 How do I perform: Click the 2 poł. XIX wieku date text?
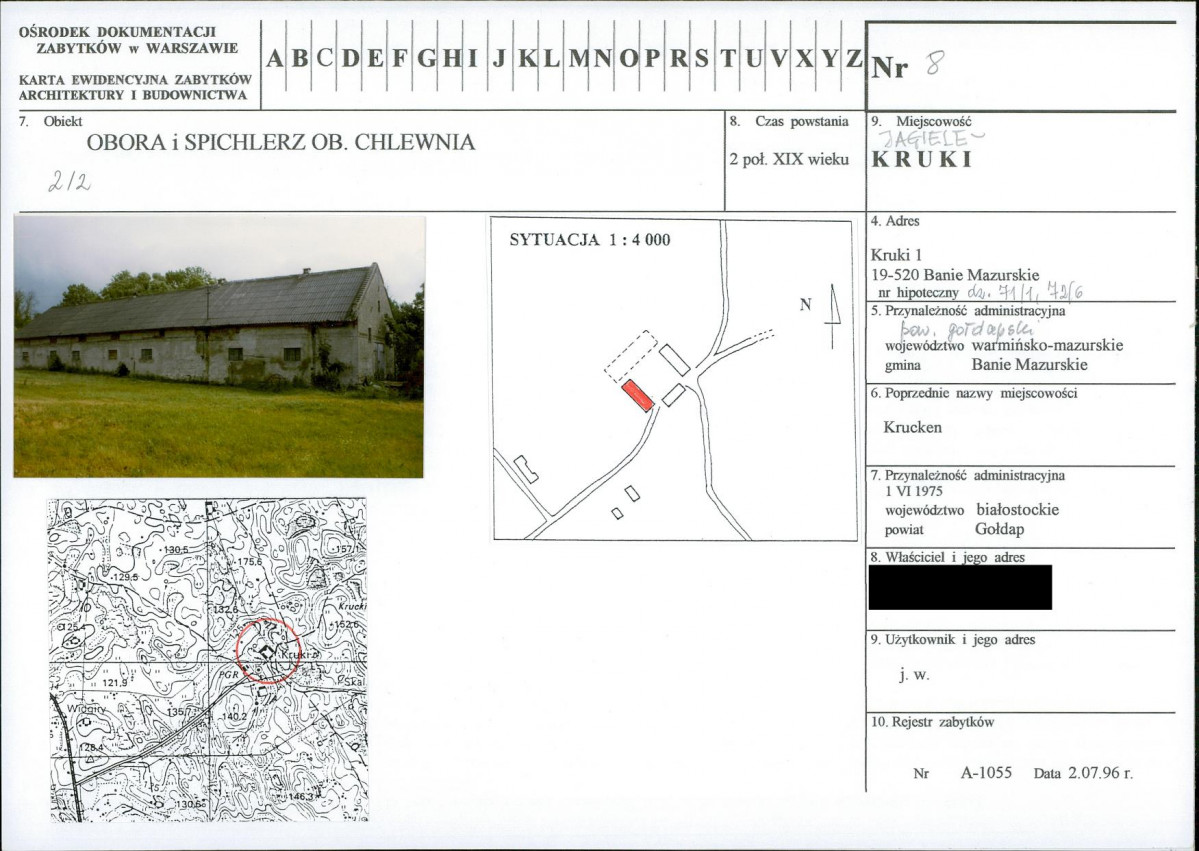tap(789, 160)
